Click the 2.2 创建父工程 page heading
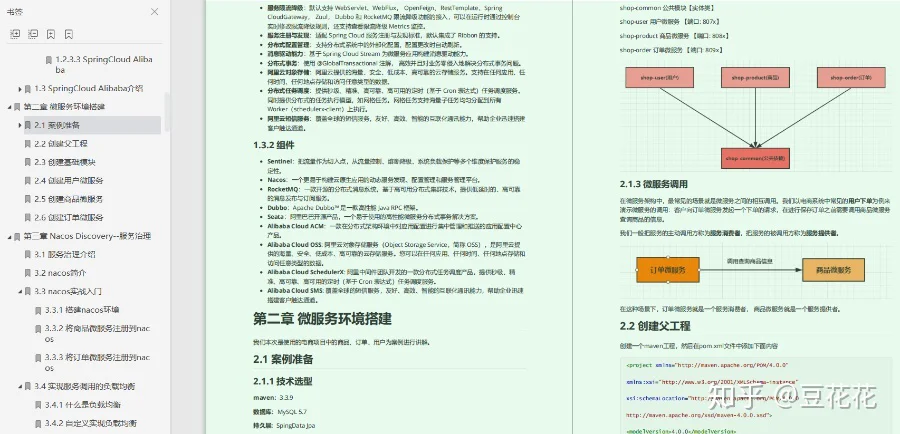The height and width of the screenshot is (434, 900). pos(655,326)
